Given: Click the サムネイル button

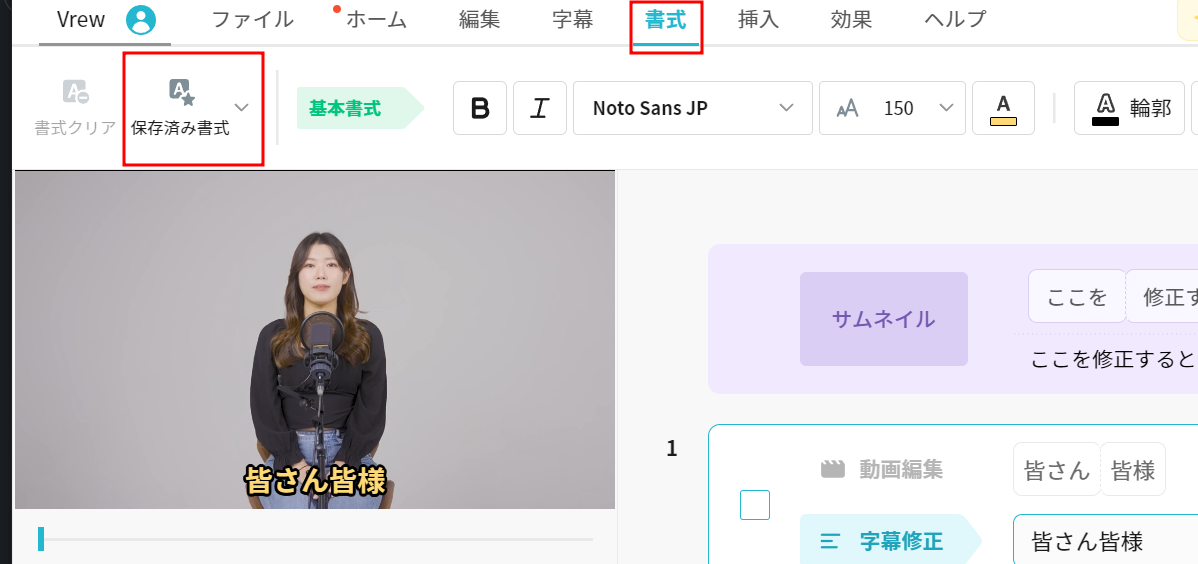Looking at the screenshot, I should 883,319.
